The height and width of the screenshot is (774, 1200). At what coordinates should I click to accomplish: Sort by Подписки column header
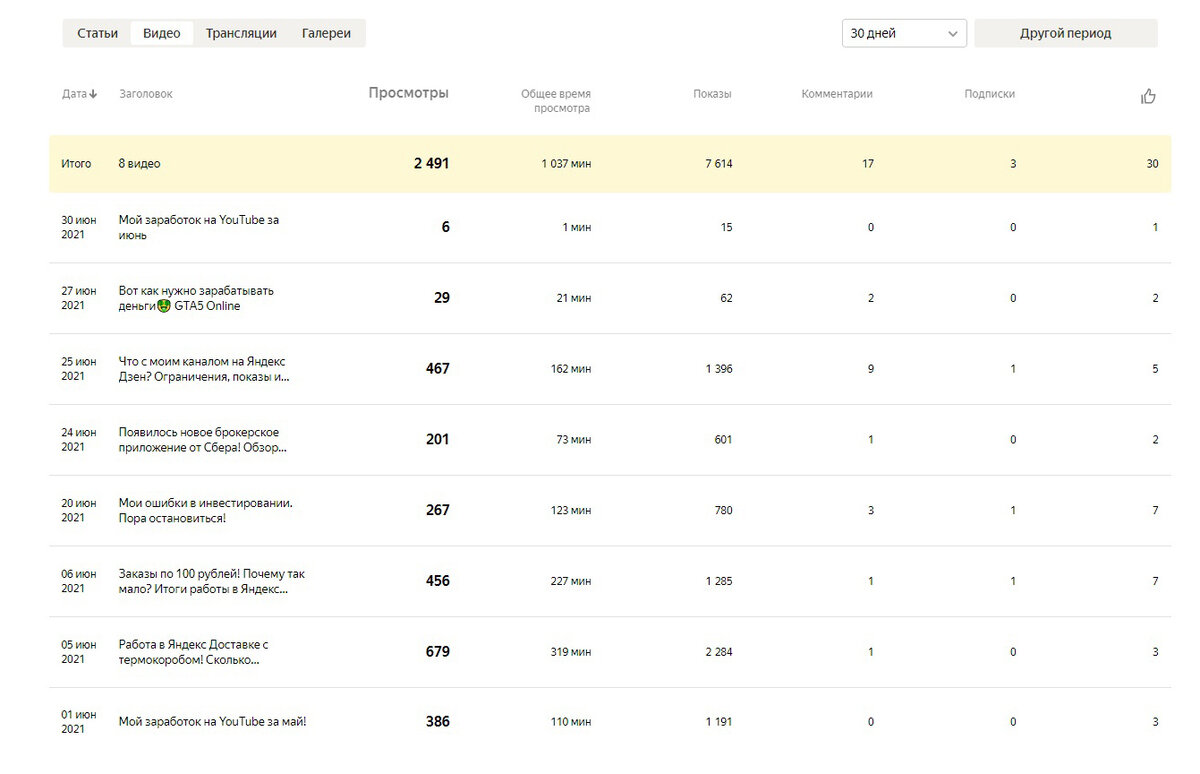(x=990, y=94)
